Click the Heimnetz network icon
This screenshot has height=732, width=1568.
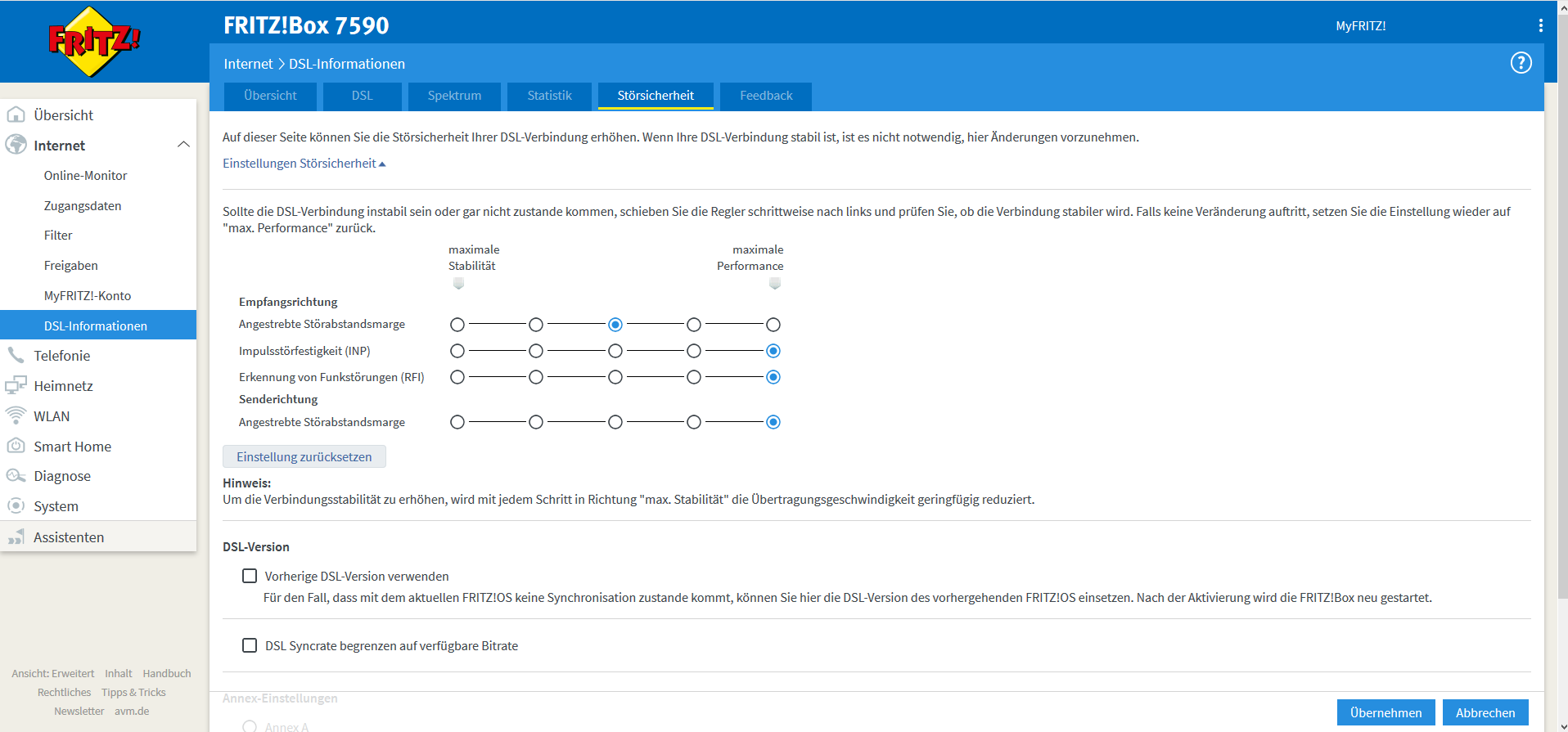16,385
